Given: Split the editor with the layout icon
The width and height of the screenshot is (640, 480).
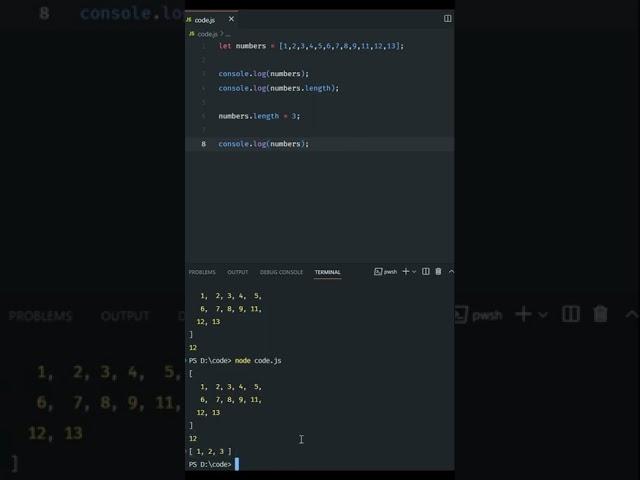Looking at the screenshot, I should [447, 19].
